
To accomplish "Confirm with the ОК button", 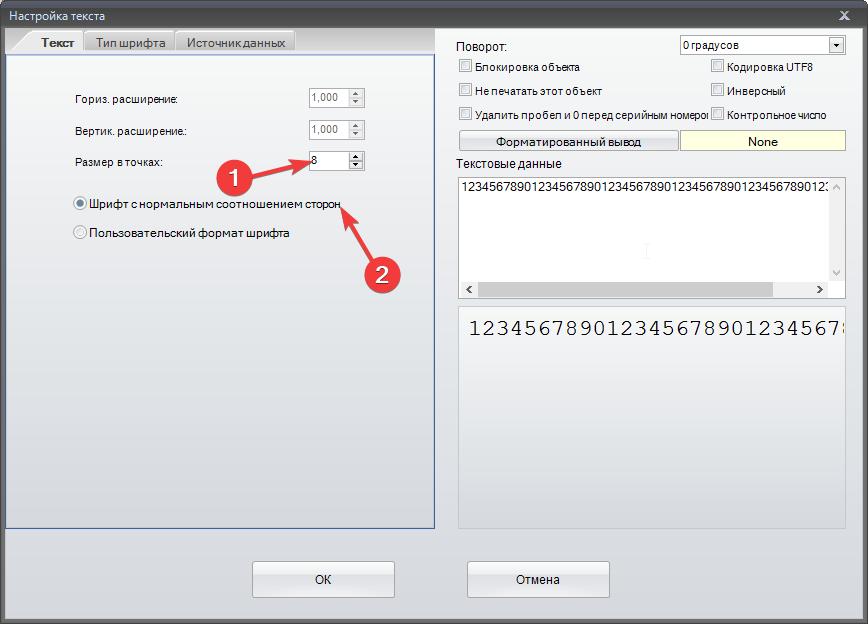I will 323,580.
